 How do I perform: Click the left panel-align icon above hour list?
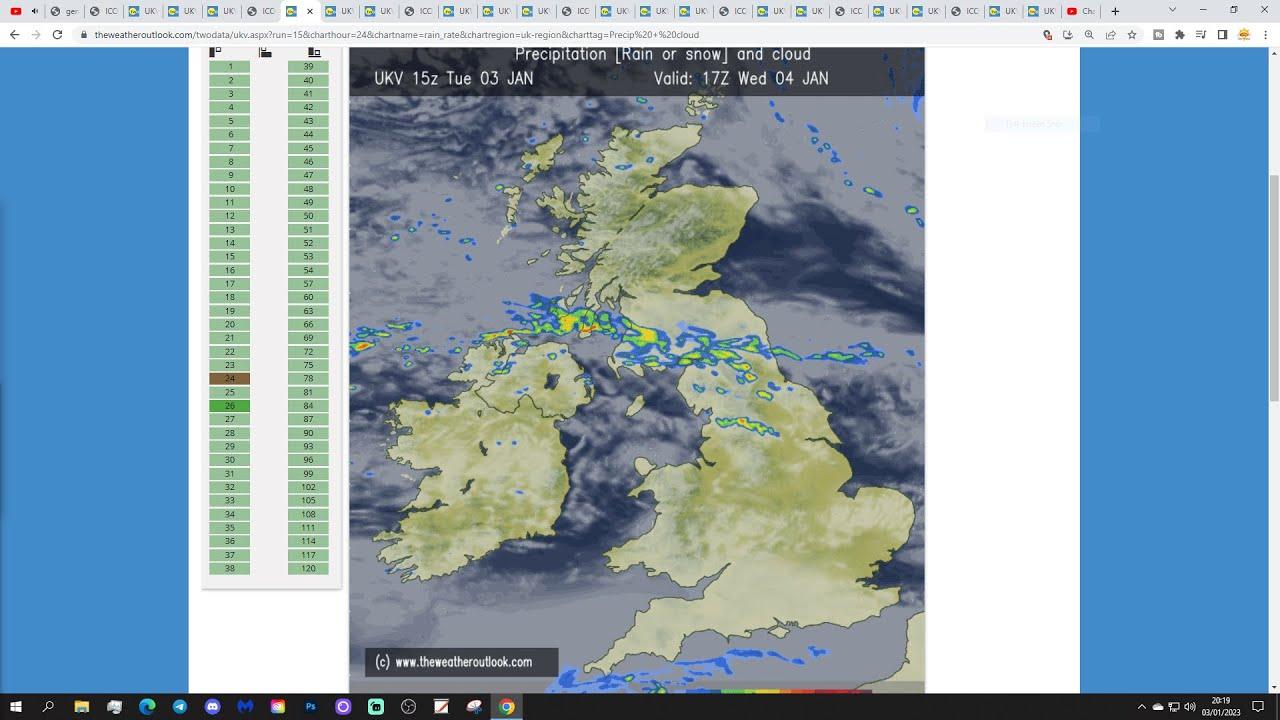tap(215, 52)
